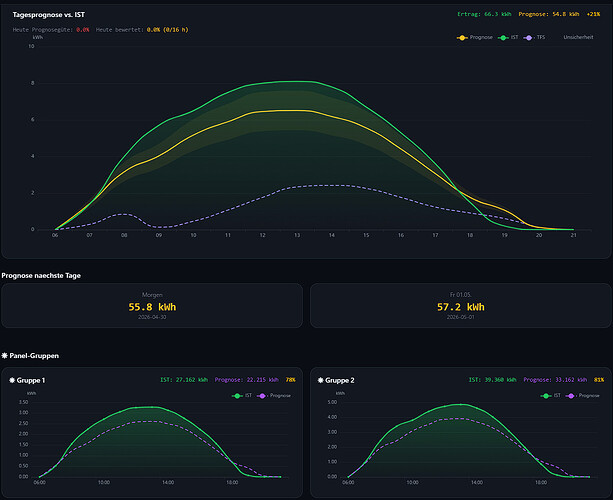
Task: Click 14:00 mark on Gruppe 1 axis
Action: 168,482
